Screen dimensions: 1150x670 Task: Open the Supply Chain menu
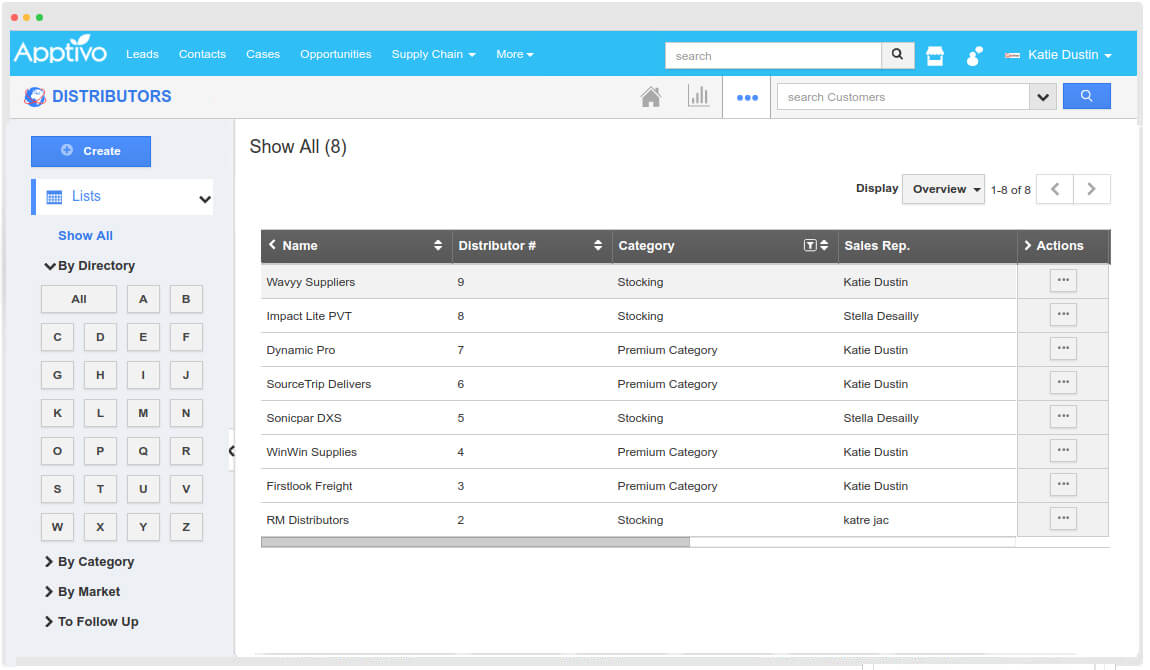pos(433,55)
